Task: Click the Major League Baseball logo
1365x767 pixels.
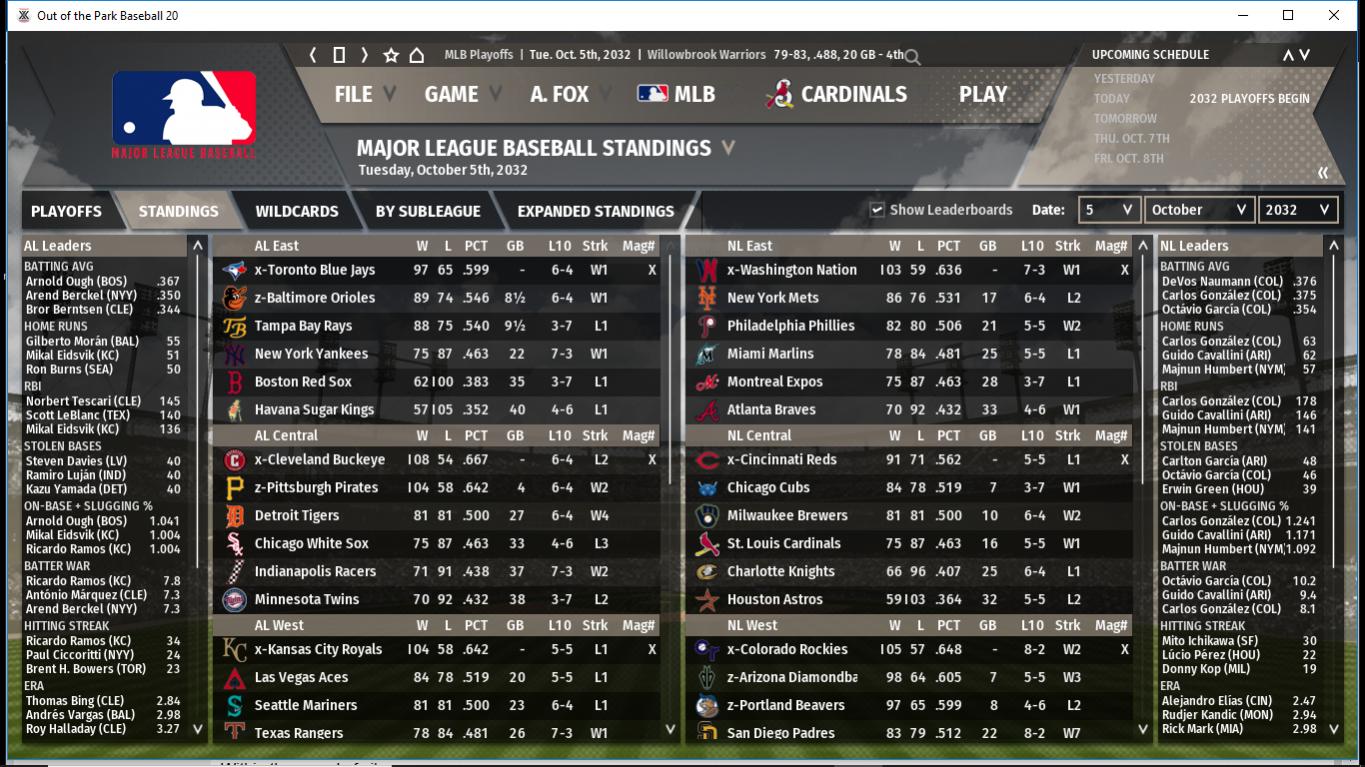Action: point(184,113)
